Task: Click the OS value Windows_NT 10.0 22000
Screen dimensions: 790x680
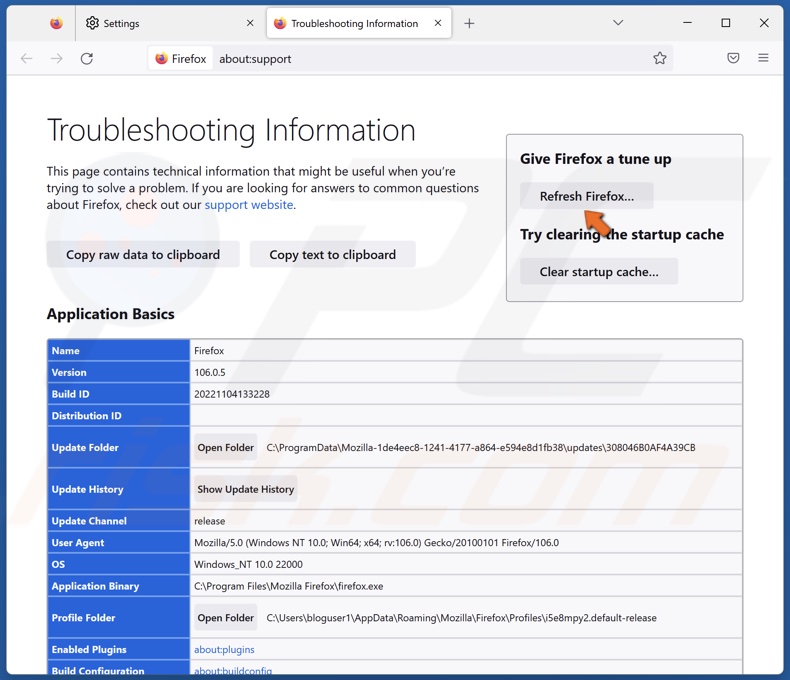Action: click(248, 564)
